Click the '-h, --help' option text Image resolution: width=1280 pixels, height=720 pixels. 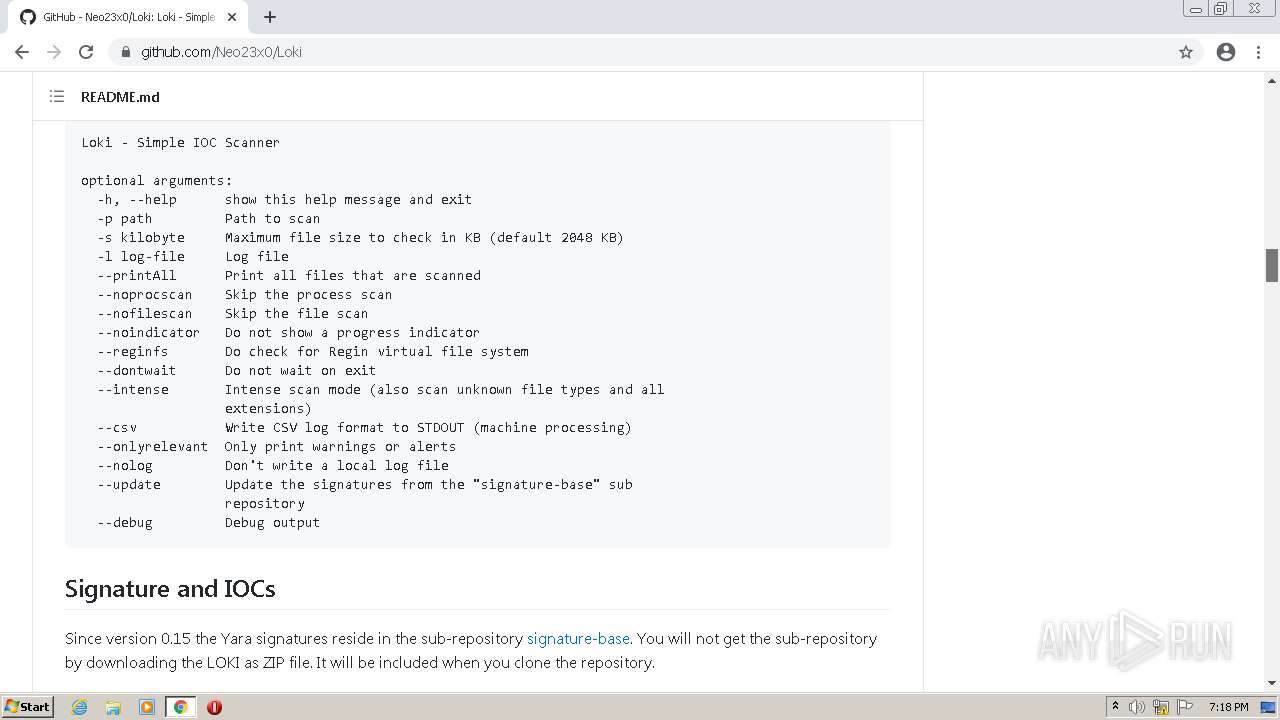(x=137, y=199)
